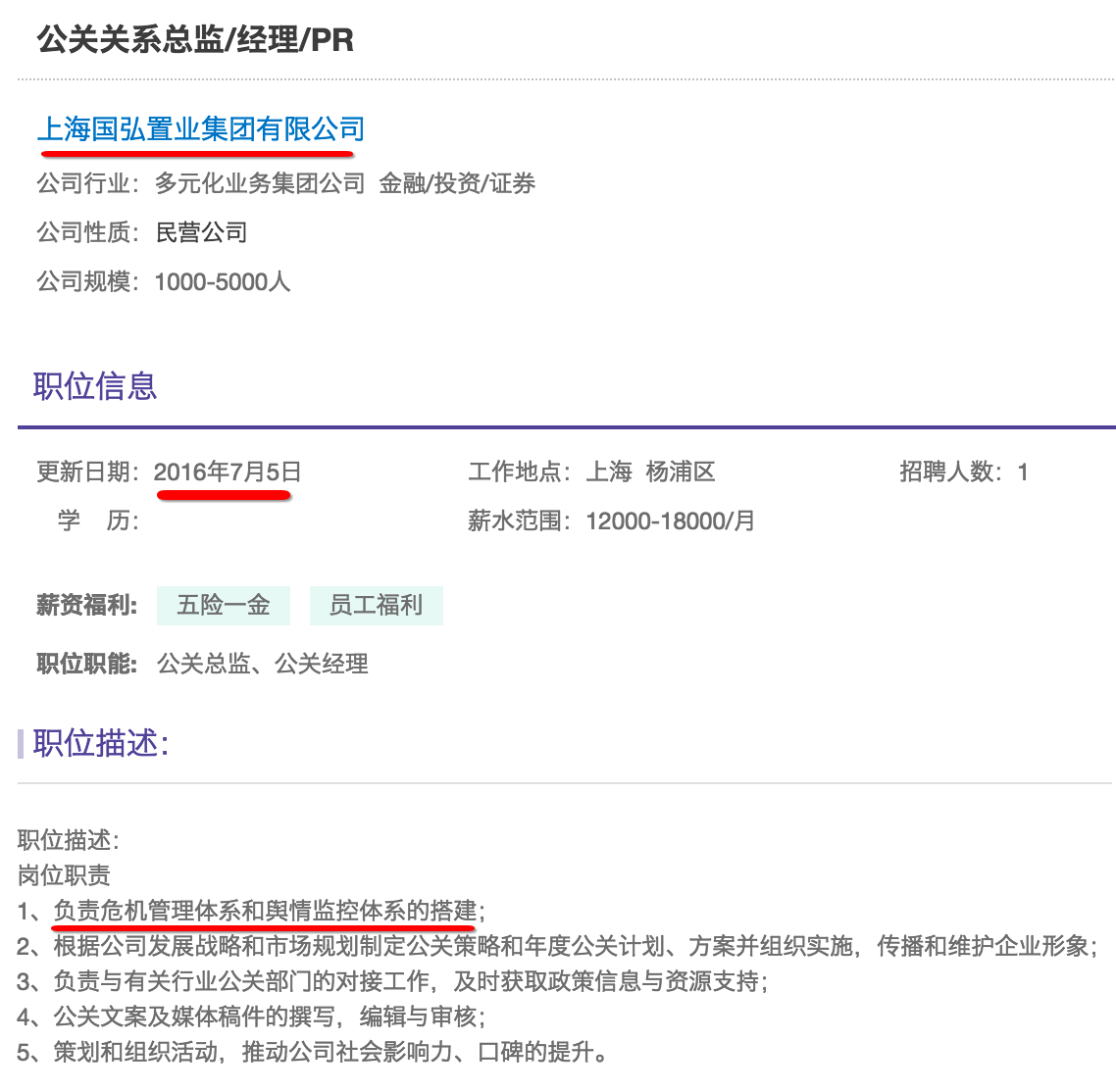Click the 岗位职责 subheading
The image size is (1116, 1092).
pyautogui.click(x=64, y=875)
